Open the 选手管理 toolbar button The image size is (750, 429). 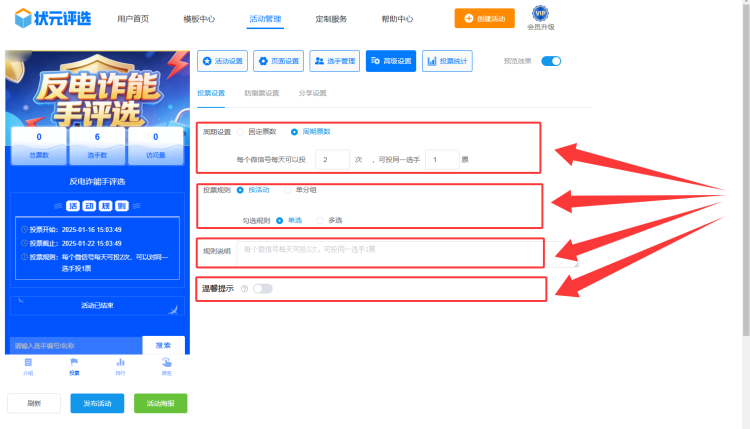pyautogui.click(x=335, y=61)
